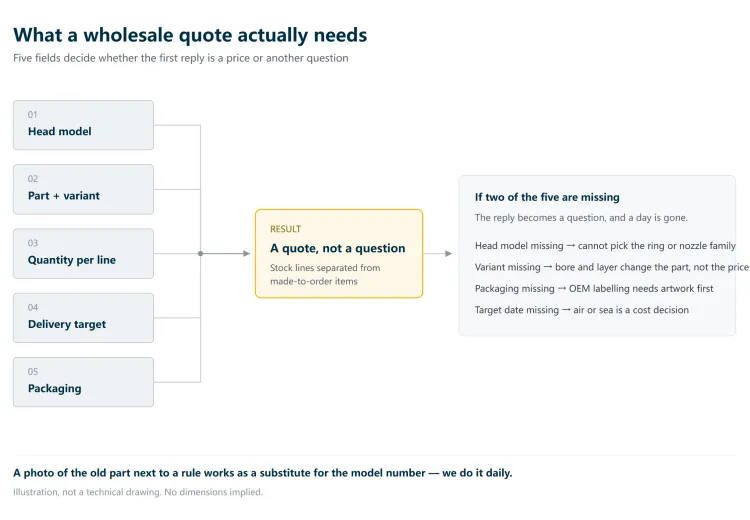Select the 'Delivery target' box

[x=83, y=318]
